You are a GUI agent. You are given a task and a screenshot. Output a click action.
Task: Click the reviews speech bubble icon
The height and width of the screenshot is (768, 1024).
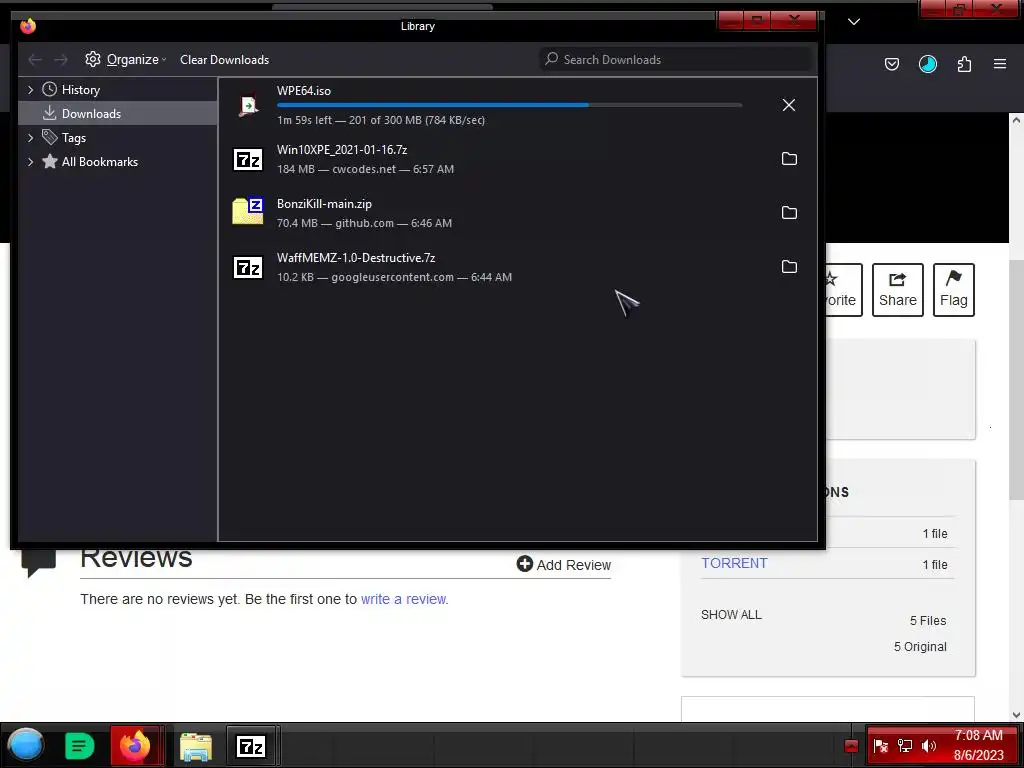pyautogui.click(x=39, y=564)
